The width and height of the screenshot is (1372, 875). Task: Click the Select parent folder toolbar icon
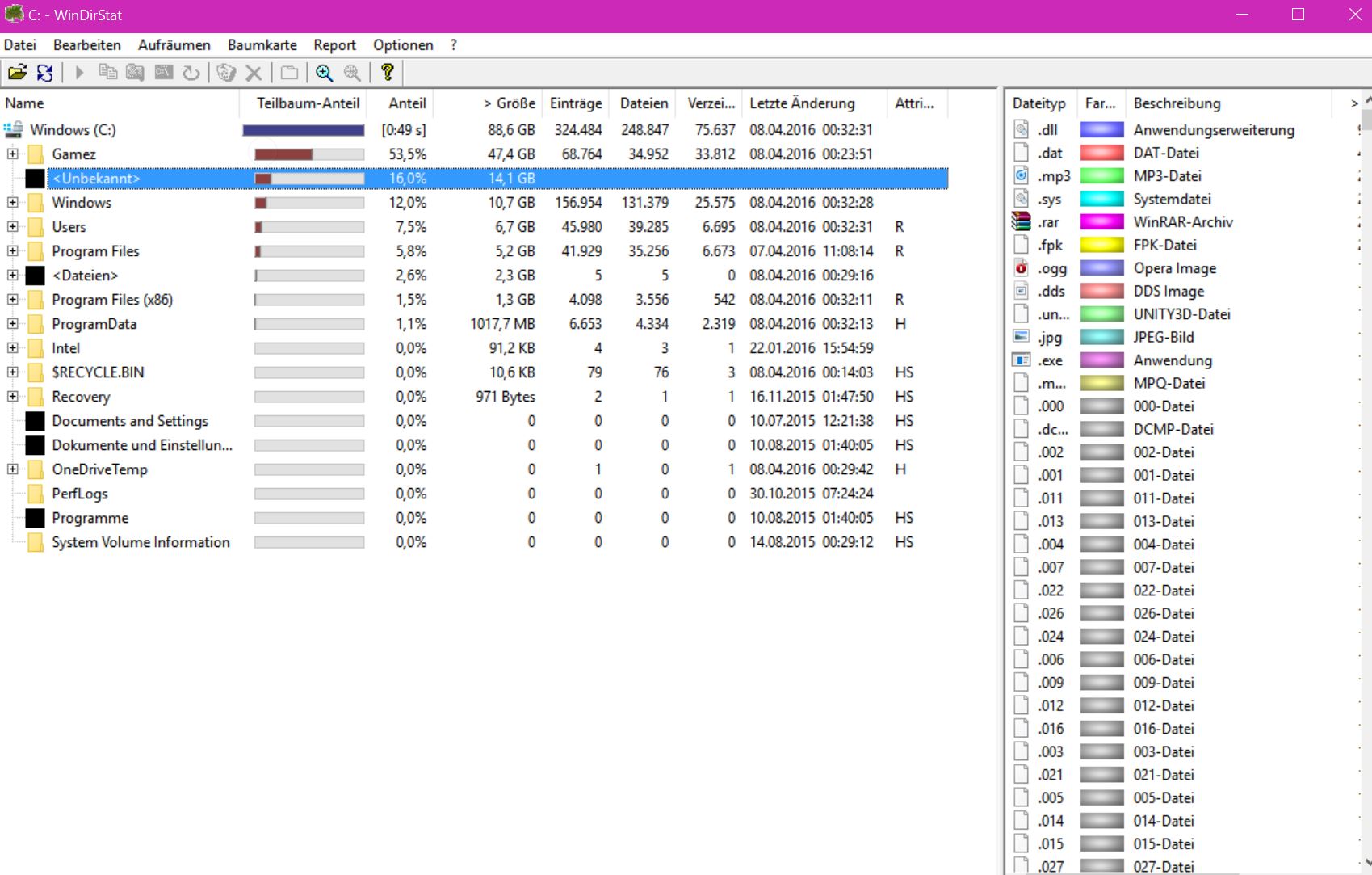(x=289, y=73)
